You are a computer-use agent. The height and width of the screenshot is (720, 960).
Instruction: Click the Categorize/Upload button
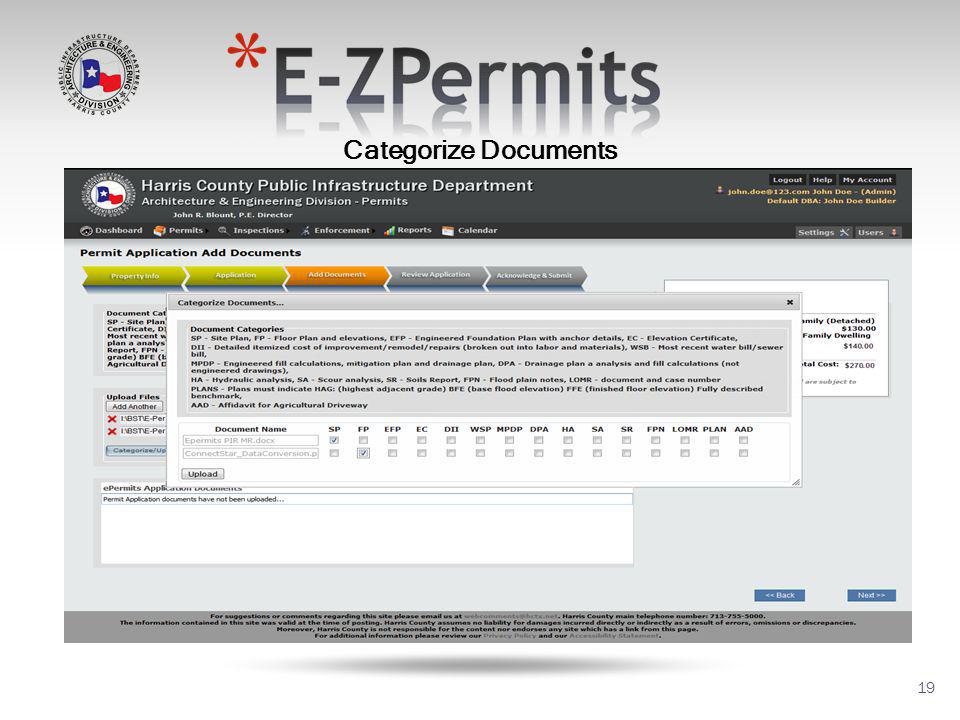137,451
